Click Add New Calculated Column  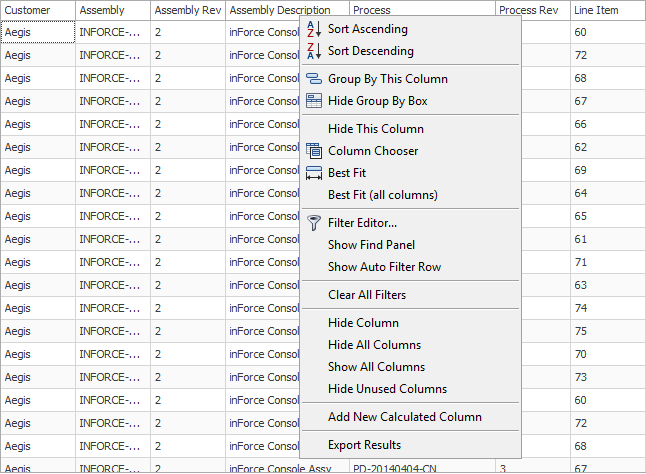pyautogui.click(x=404, y=417)
